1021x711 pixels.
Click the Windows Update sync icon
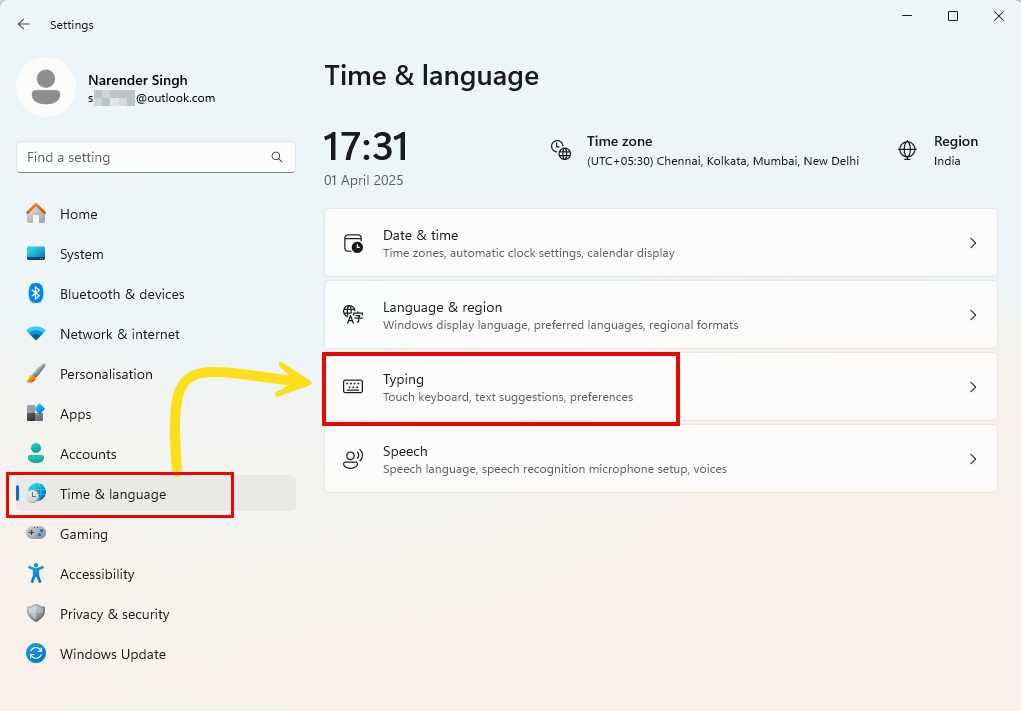(36, 653)
